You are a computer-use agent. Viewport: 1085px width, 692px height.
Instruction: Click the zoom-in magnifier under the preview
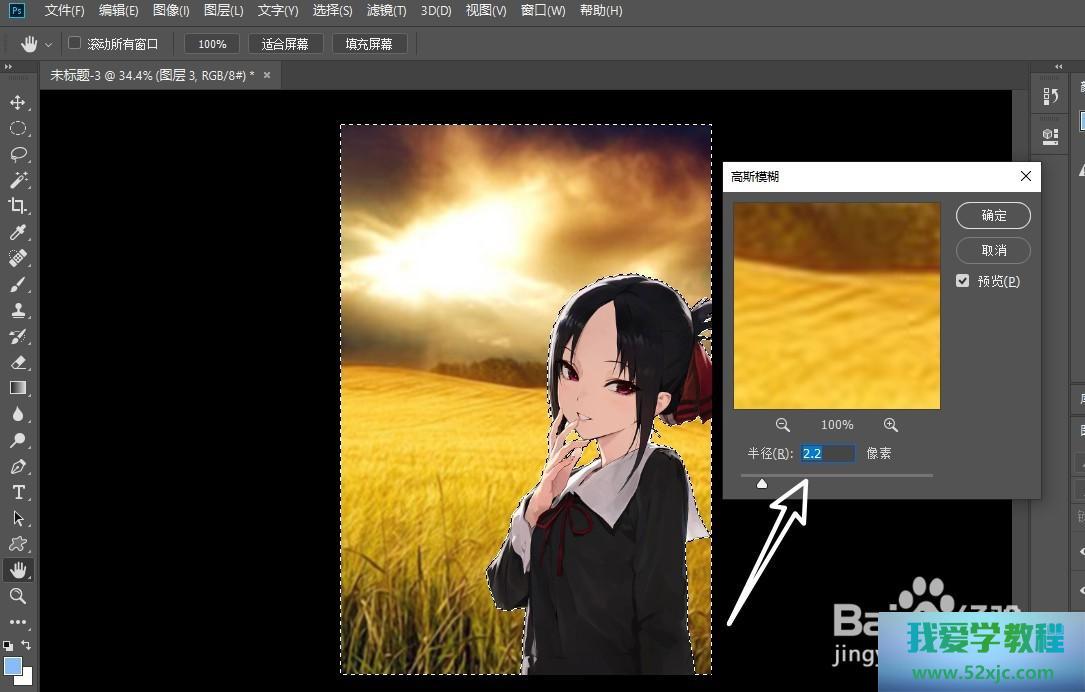[890, 425]
